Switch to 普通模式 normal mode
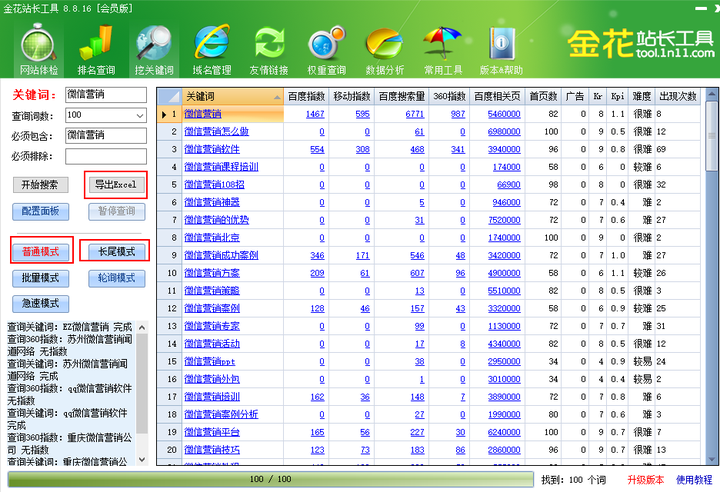The height and width of the screenshot is (492, 720). pos(40,252)
